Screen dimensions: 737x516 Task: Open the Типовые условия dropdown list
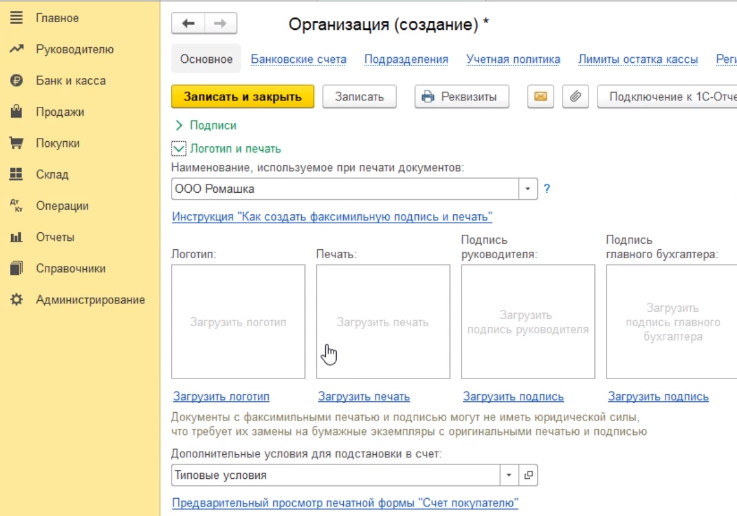pos(508,475)
